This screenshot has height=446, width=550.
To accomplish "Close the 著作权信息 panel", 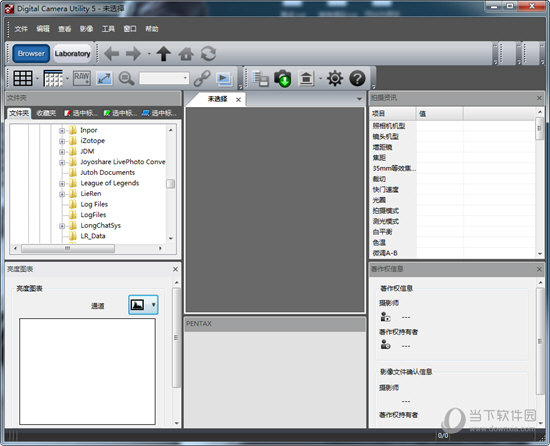I will pyautogui.click(x=539, y=269).
